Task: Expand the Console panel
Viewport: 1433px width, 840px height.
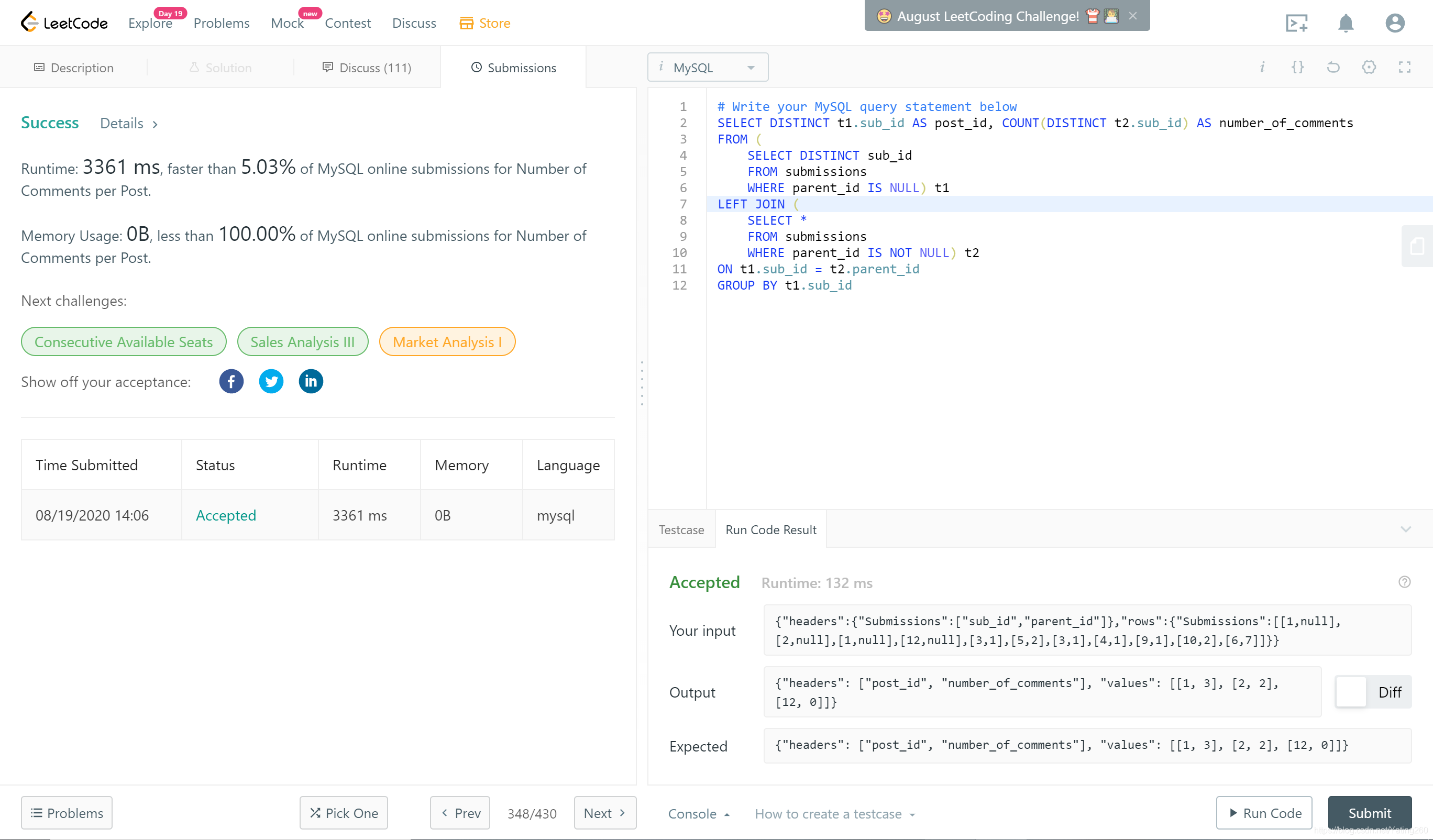Action: tap(698, 814)
